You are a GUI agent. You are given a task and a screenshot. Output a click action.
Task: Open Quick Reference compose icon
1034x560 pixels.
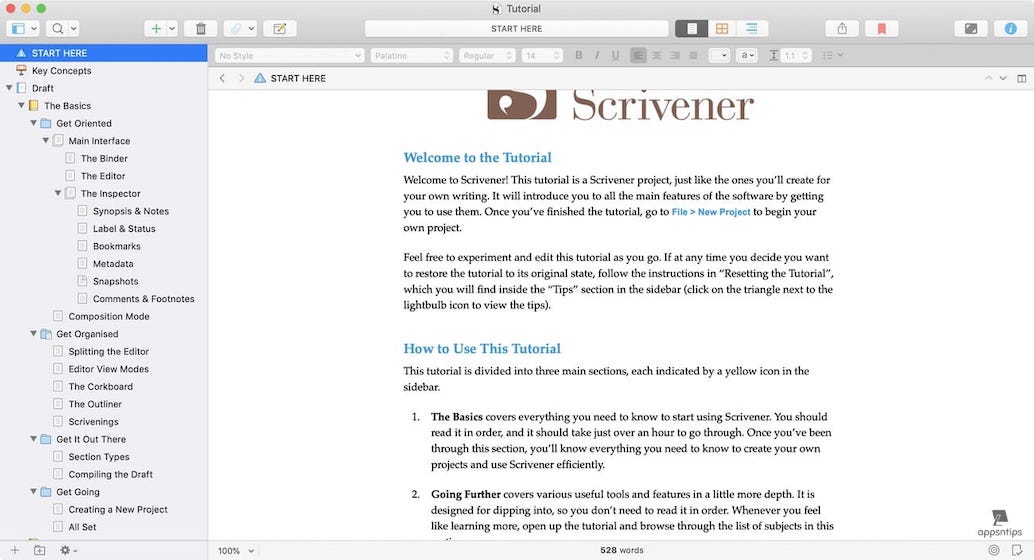point(280,29)
